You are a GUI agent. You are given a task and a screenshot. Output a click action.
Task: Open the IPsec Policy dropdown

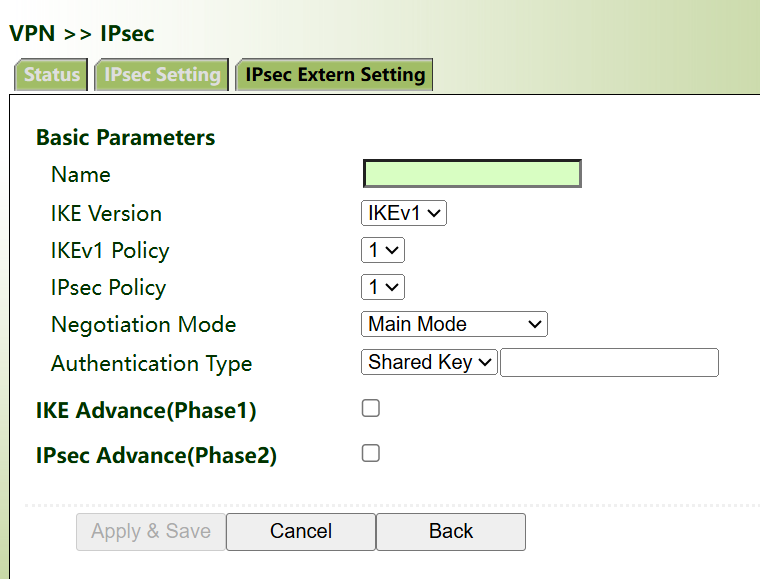coord(382,287)
